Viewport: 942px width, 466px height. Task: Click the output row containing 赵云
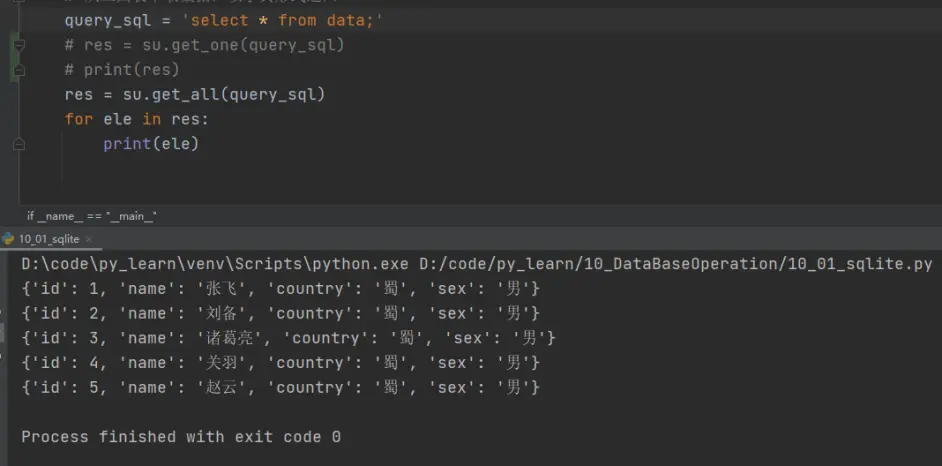coord(280,387)
